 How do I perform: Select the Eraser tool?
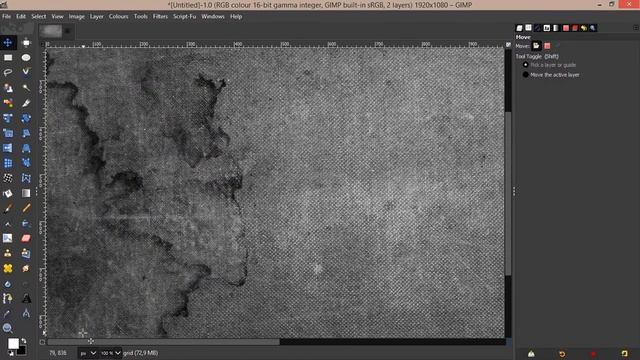tap(26, 238)
